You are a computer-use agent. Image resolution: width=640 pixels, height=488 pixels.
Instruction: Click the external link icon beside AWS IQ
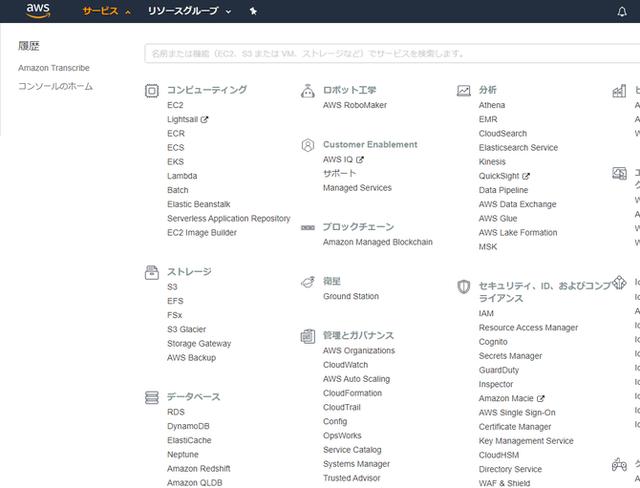pos(360,160)
